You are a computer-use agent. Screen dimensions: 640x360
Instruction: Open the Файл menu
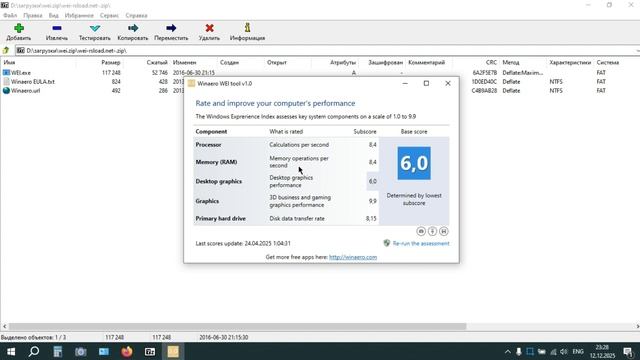[x=10, y=15]
